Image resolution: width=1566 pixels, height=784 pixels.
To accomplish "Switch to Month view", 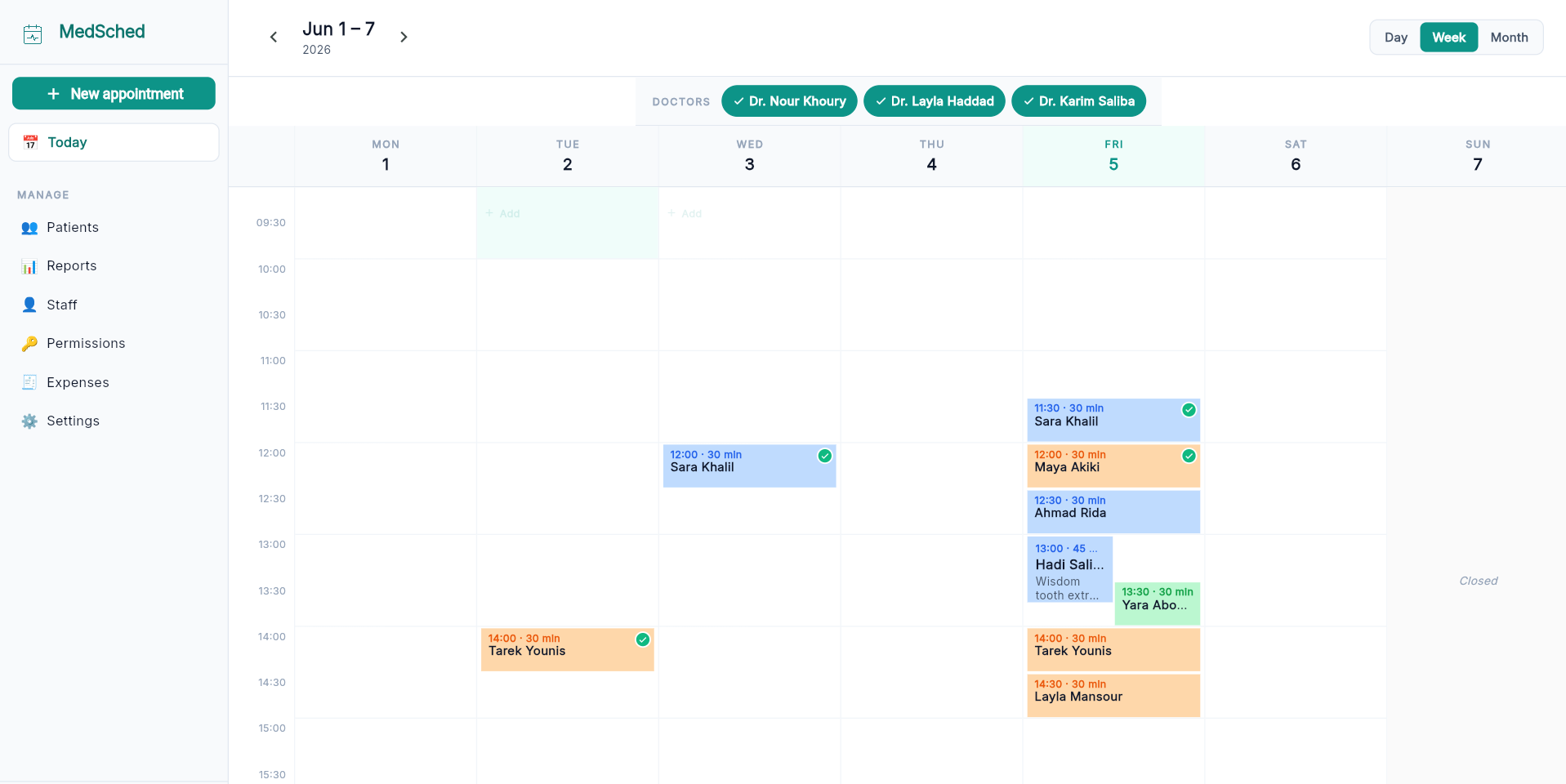I will [x=1509, y=38].
